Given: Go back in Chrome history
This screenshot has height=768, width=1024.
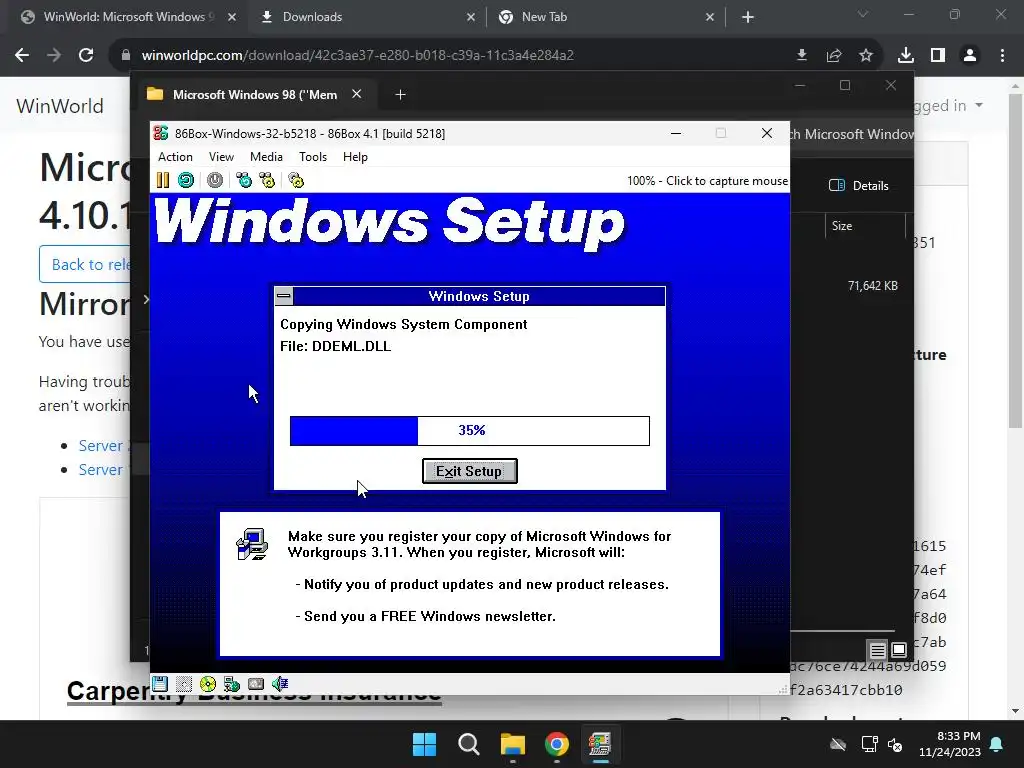Looking at the screenshot, I should [22, 56].
